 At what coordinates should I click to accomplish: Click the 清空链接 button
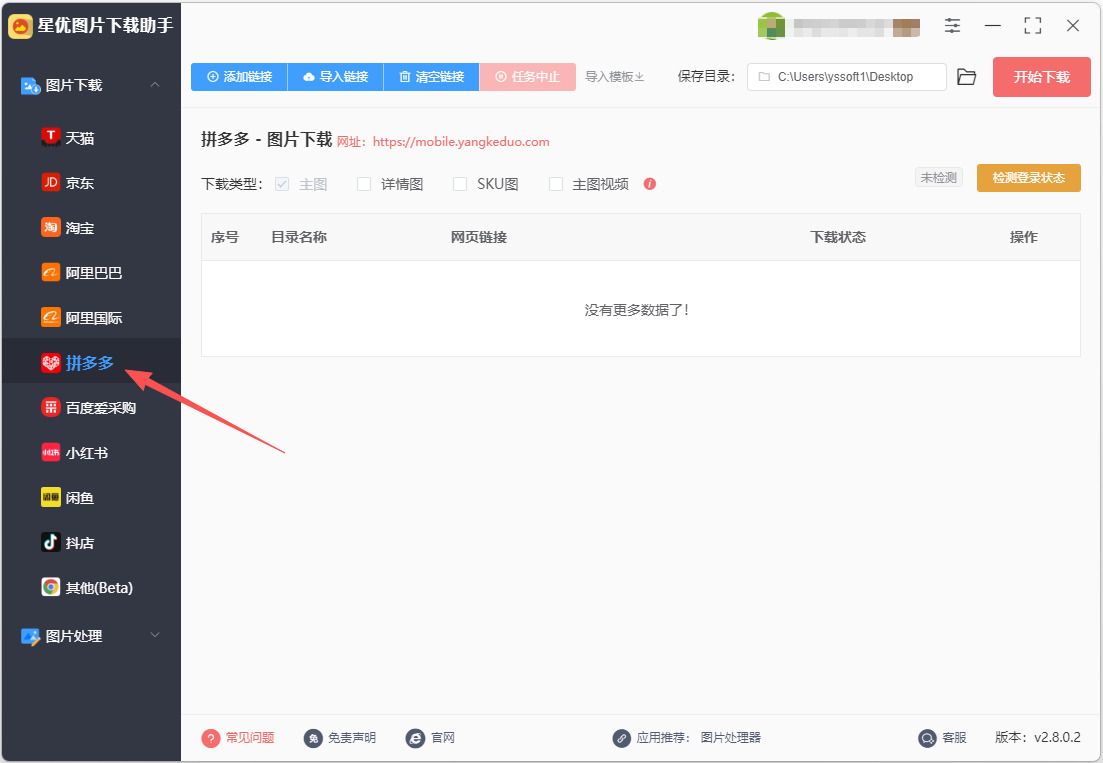click(x=431, y=77)
